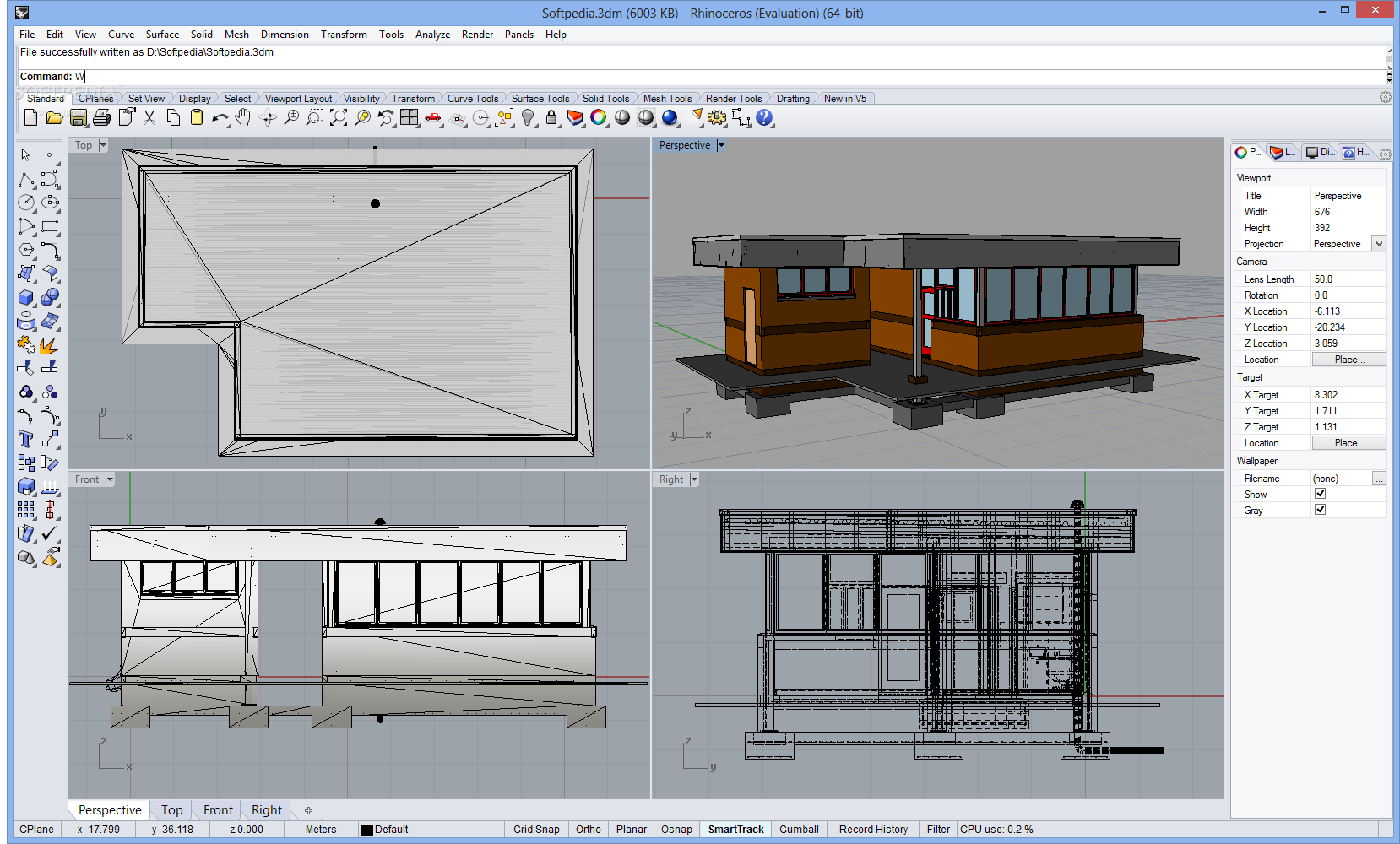The width and height of the screenshot is (1400, 844).
Task: Toggle Grid Snap in status bar
Action: pyautogui.click(x=536, y=830)
